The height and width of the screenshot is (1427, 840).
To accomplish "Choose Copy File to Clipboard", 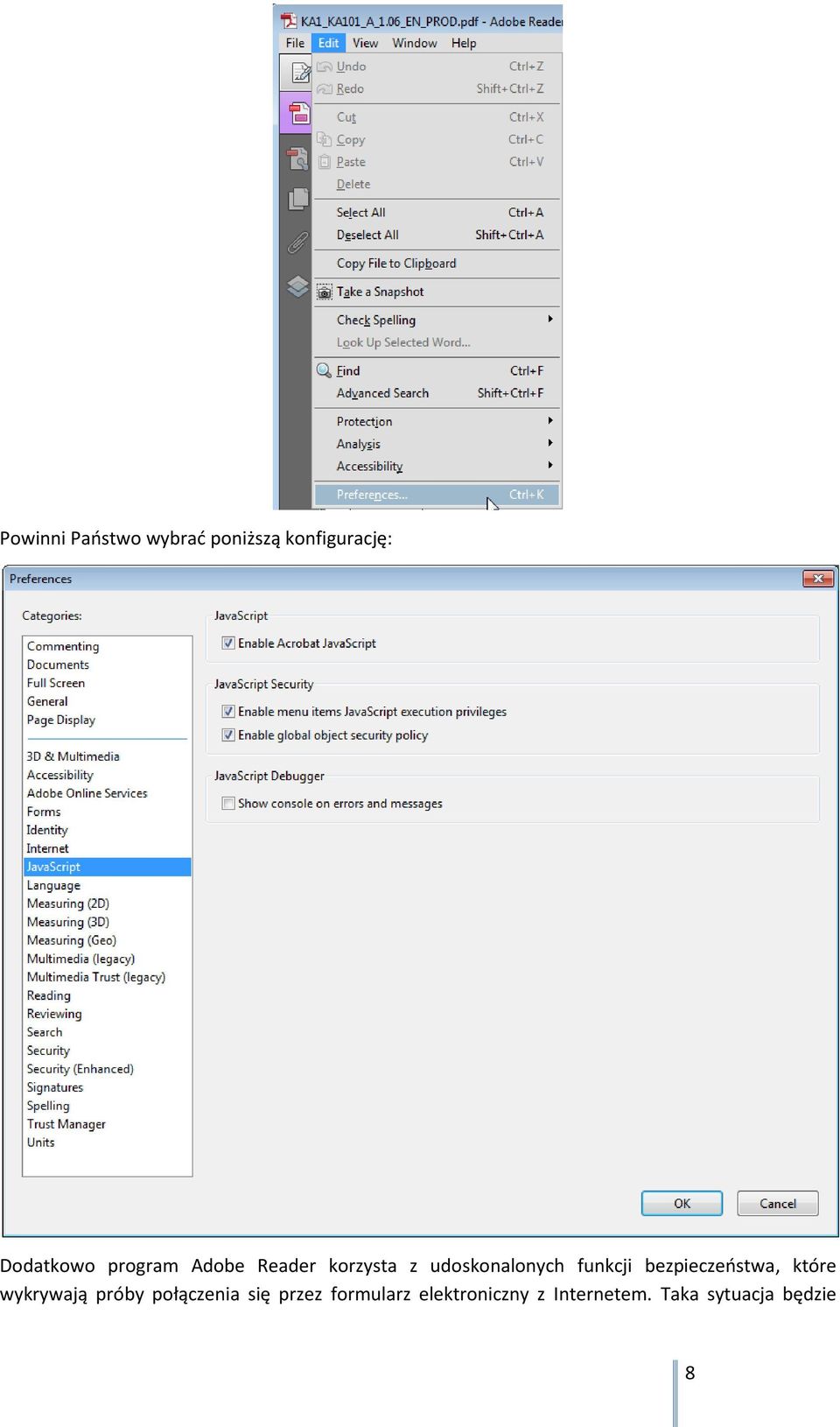I will click(437, 264).
